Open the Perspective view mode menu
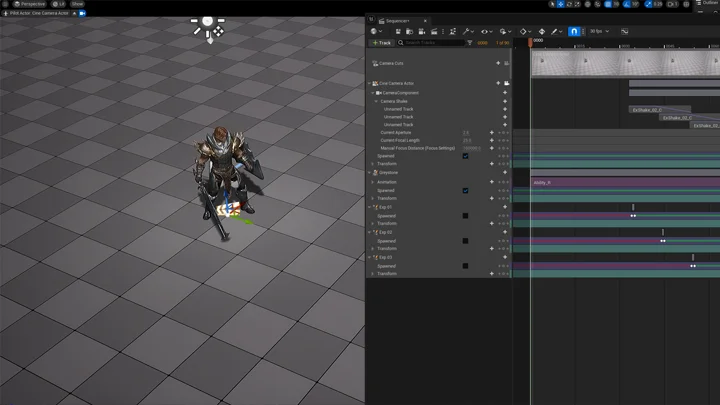This screenshot has width=720, height=405. [30, 4]
